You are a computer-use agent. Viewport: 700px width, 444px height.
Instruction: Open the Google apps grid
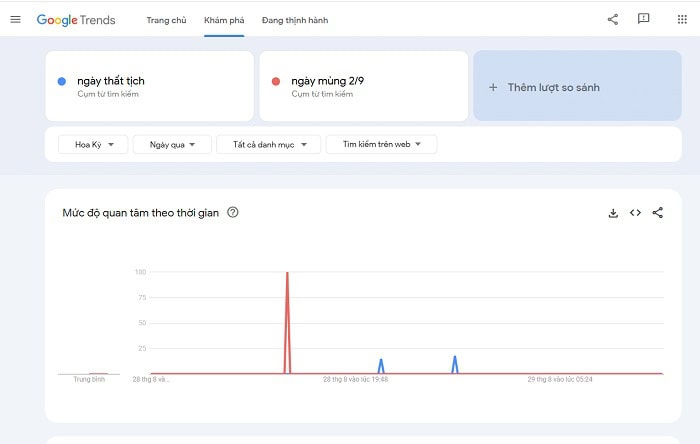[682, 20]
